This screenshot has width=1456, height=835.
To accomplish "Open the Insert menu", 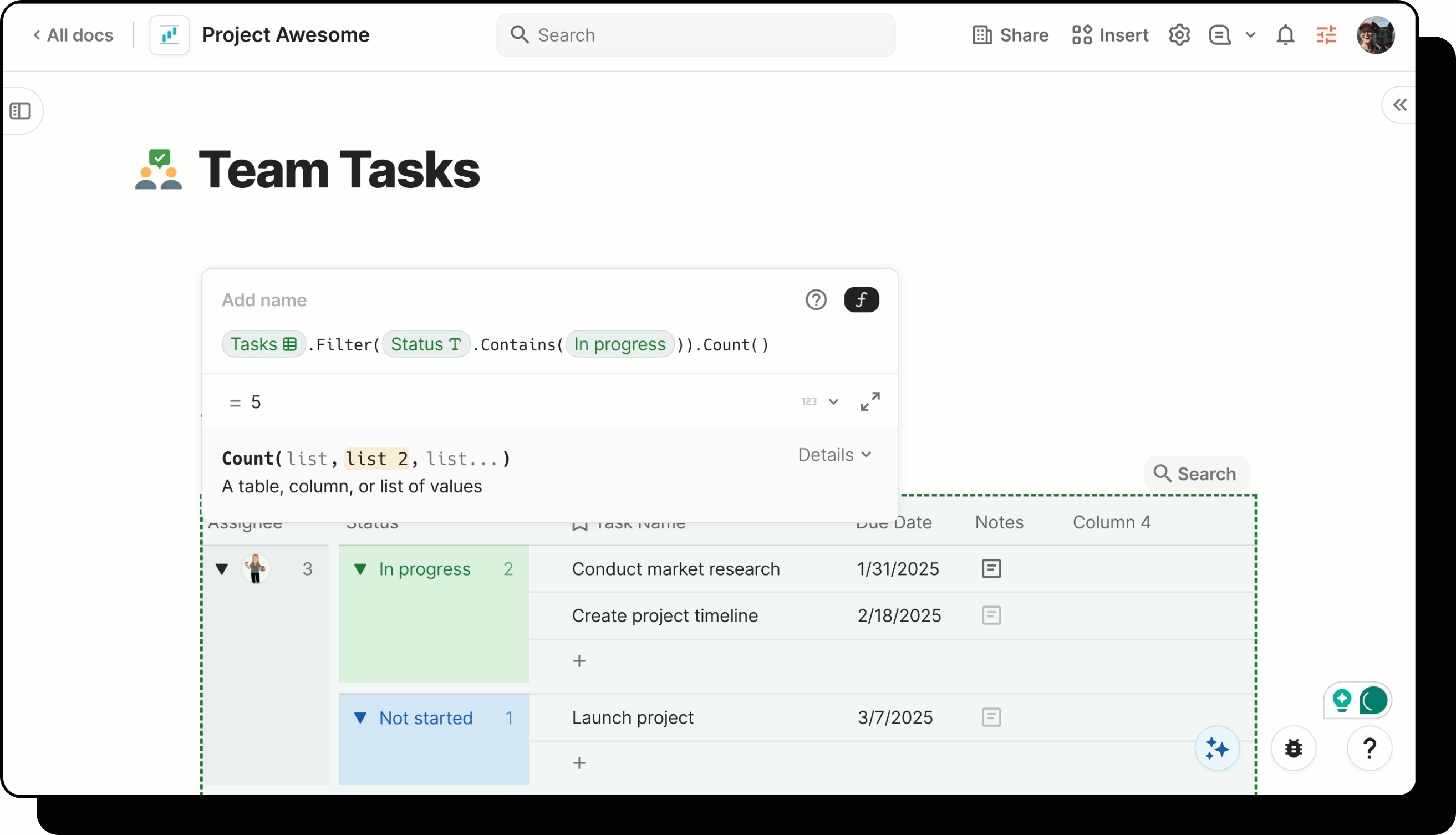I will pyautogui.click(x=1110, y=35).
